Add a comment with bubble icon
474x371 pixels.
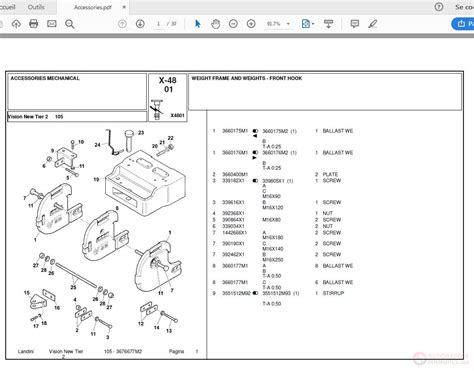[x=355, y=24]
